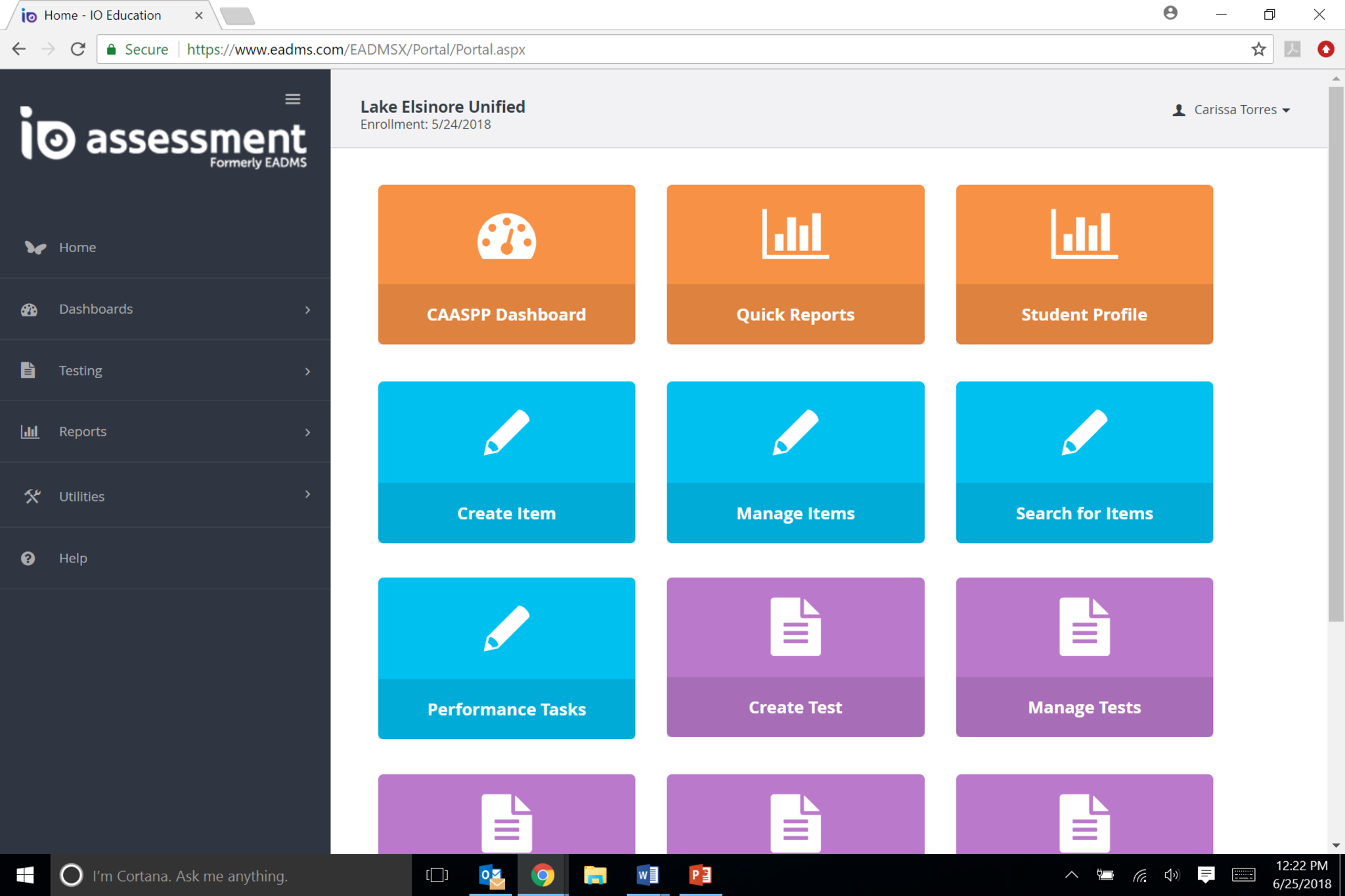The image size is (1345, 896).
Task: Click the Create Item pencil tile
Action: tap(506, 461)
